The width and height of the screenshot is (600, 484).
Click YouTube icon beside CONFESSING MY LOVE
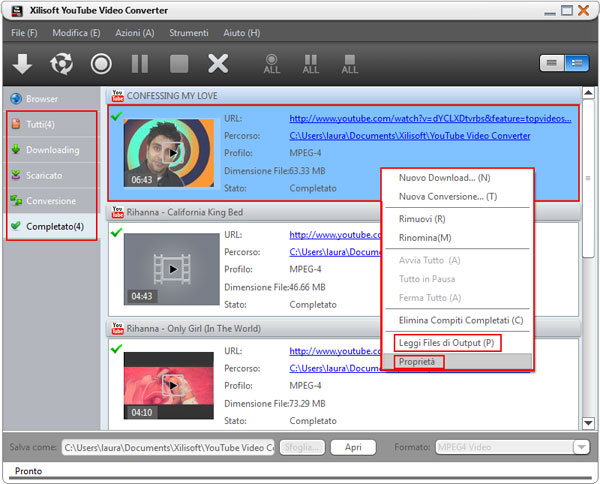tap(117, 96)
